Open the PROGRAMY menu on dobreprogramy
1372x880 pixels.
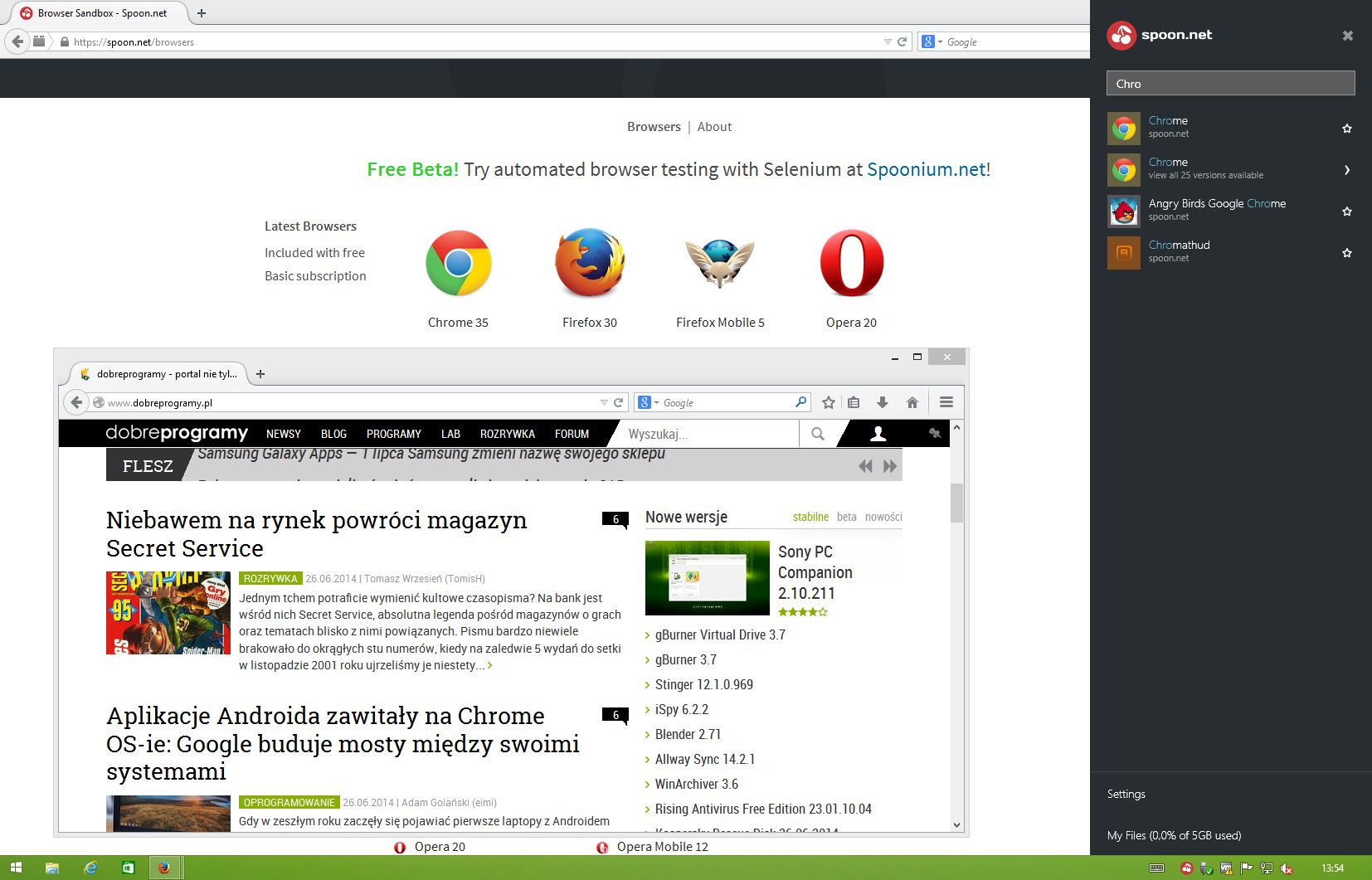(394, 434)
